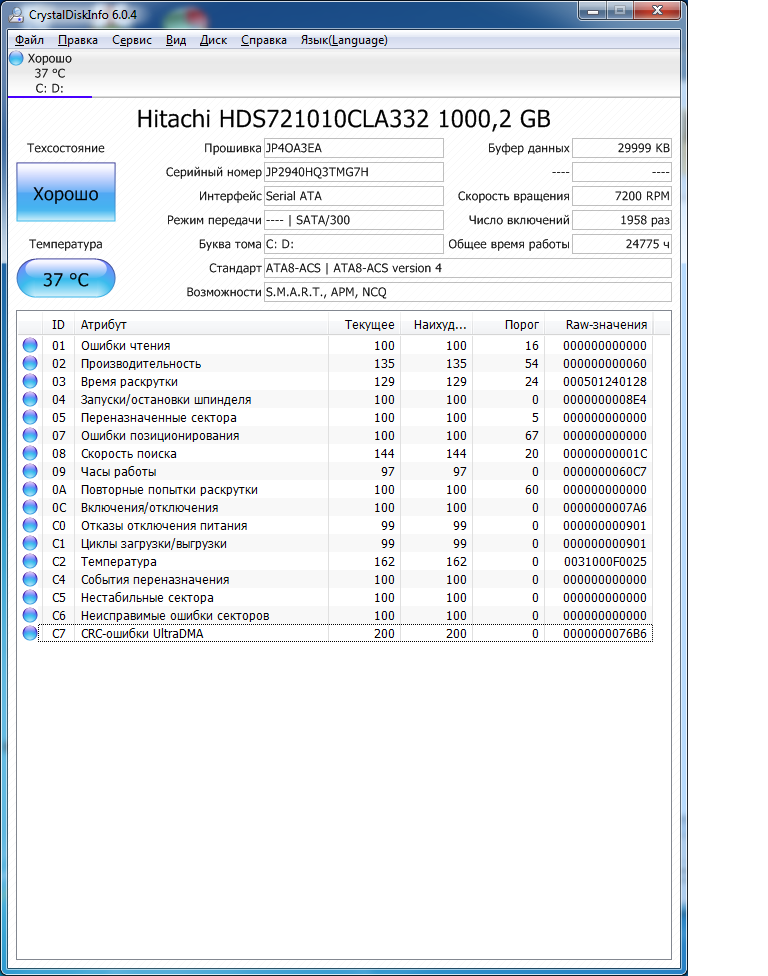This screenshot has width=768, height=976.
Task: Click status orb for attribute 02 Производительность
Action: [x=30, y=364]
